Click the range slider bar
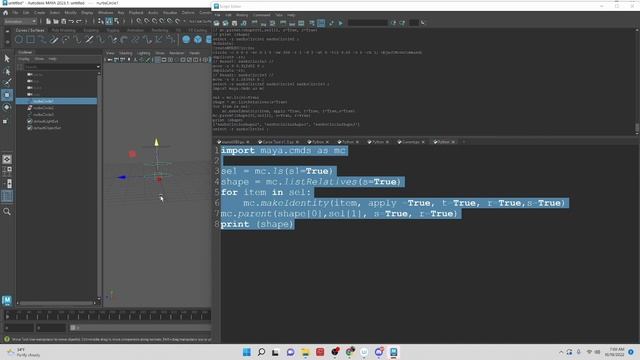 click(x=141, y=327)
